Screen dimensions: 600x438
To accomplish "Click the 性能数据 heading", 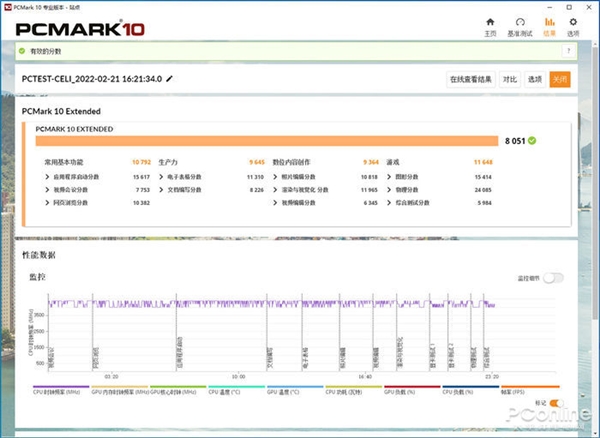I will pyautogui.click(x=39, y=255).
